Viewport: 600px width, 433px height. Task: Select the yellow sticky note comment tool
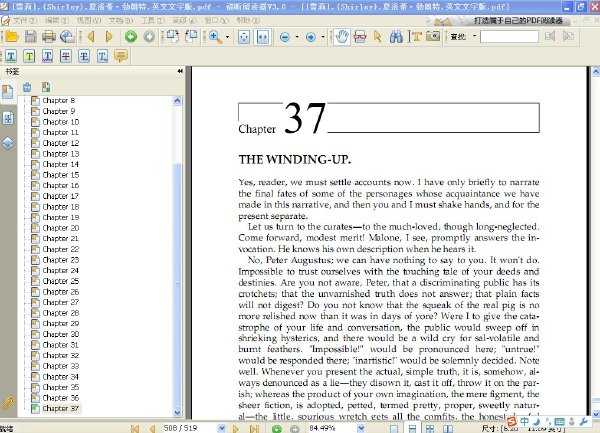point(121,56)
